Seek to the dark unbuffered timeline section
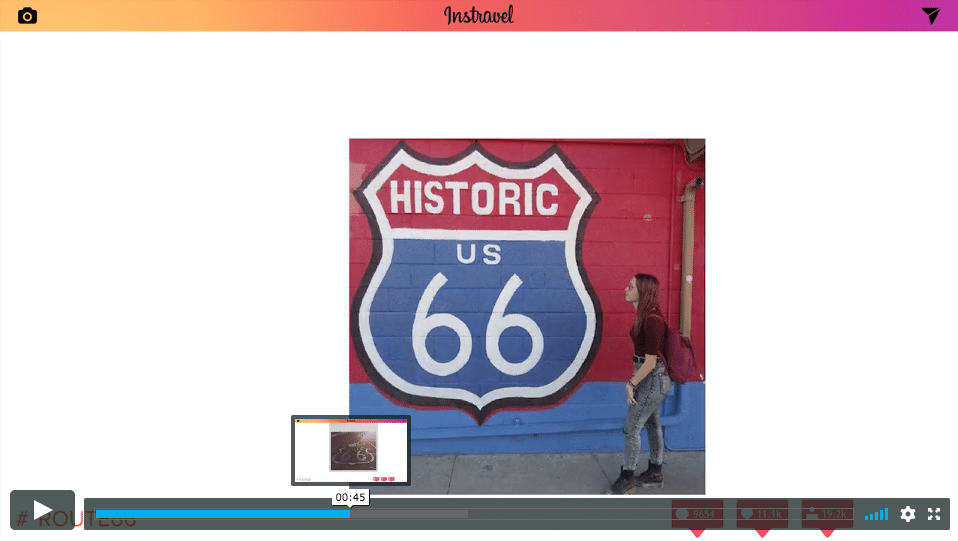958x541 pixels. (560, 514)
